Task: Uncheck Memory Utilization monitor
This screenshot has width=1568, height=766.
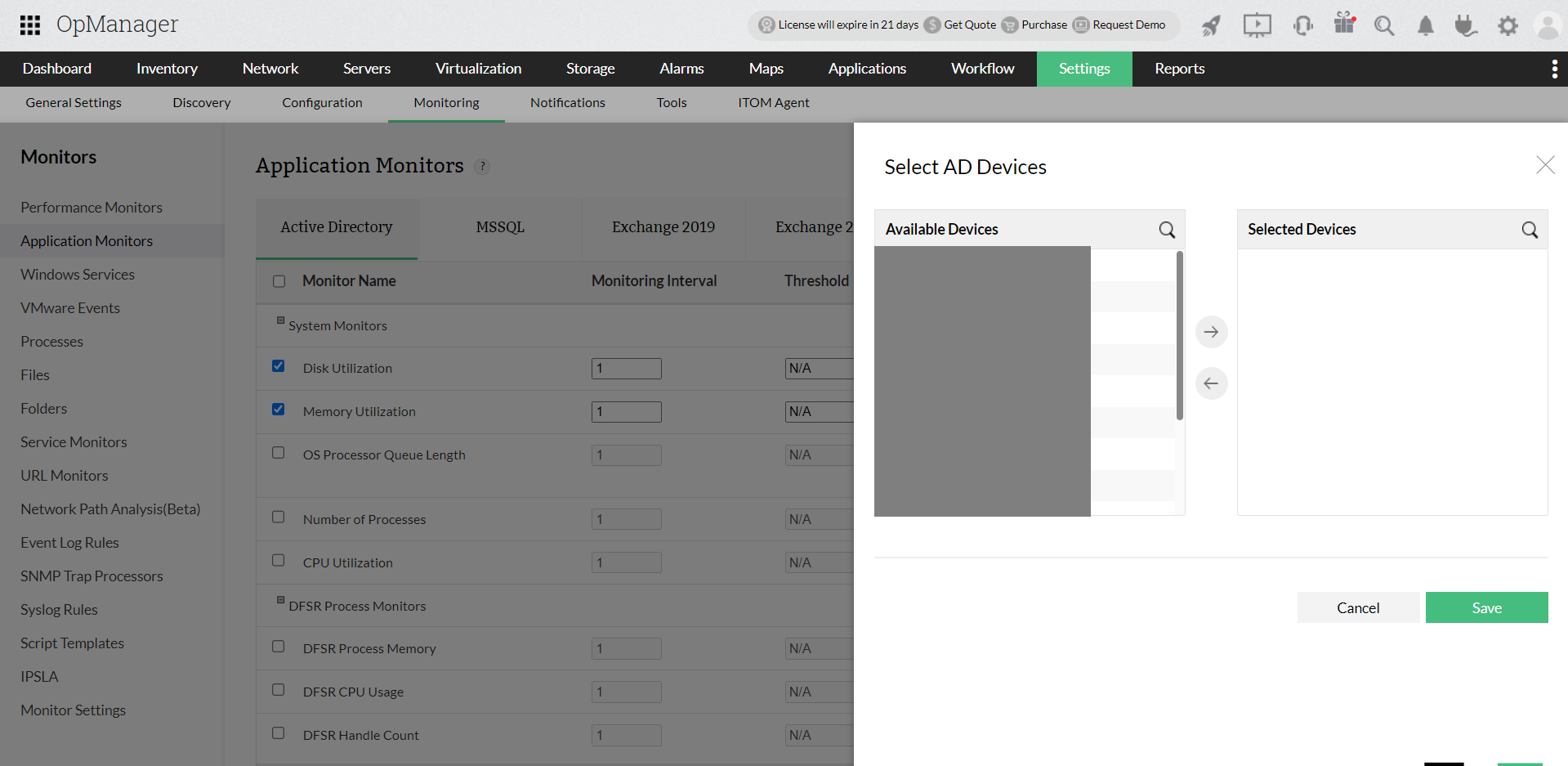Action: point(279,410)
